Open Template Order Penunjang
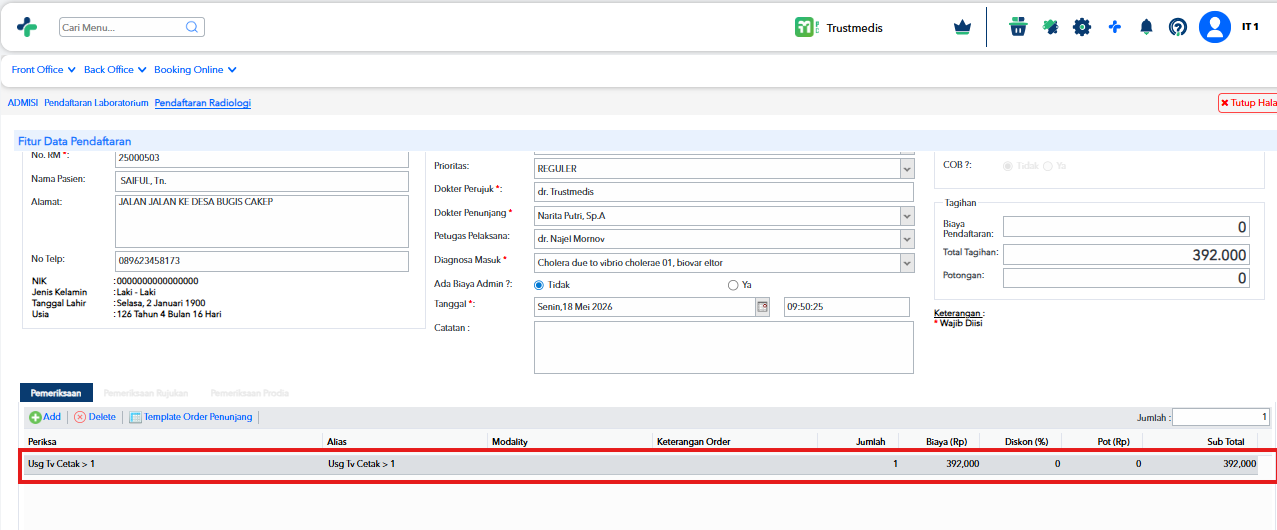This screenshot has height=530, width=1277. click(192, 417)
